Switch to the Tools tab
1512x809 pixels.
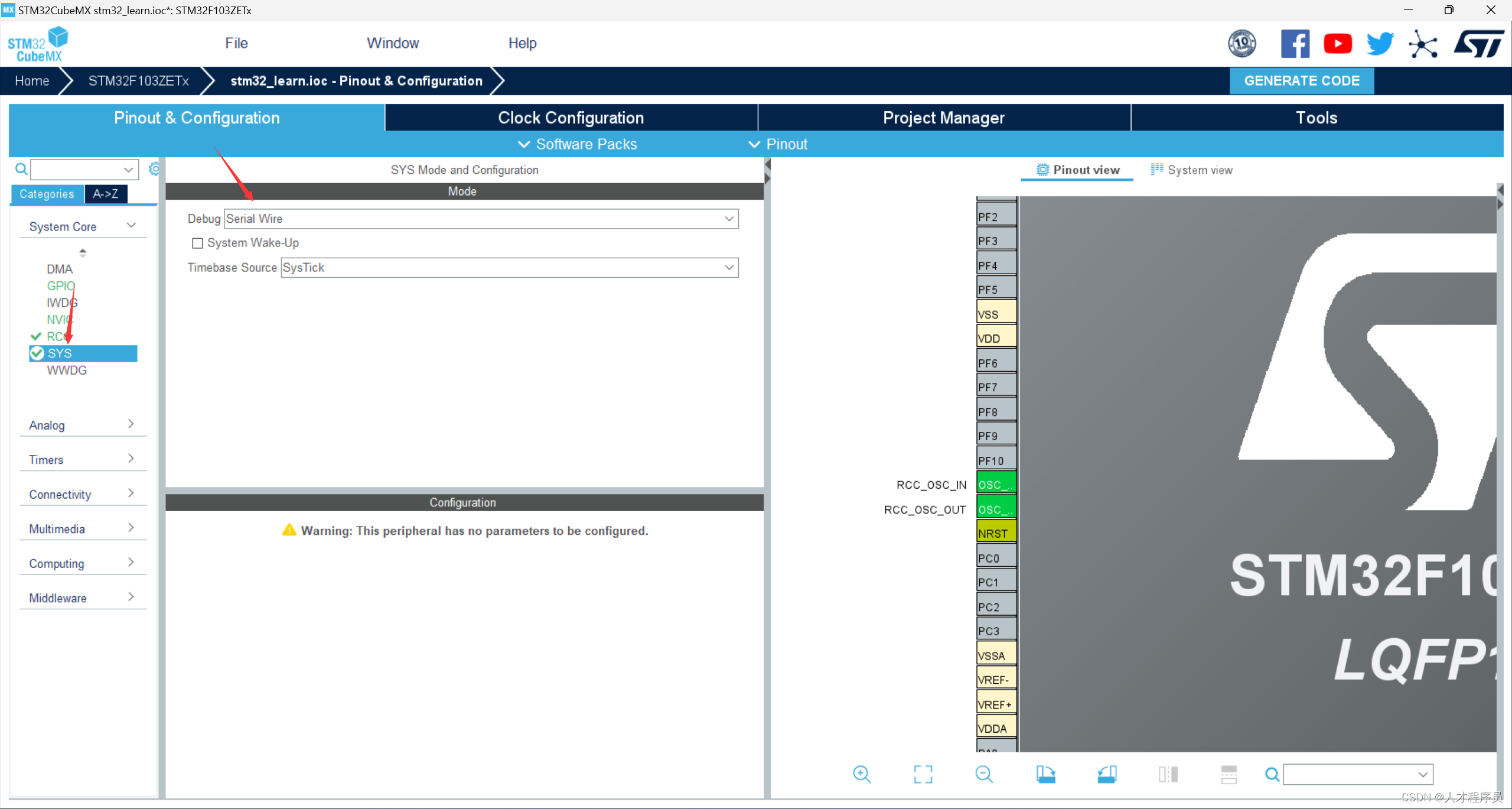(x=1317, y=118)
